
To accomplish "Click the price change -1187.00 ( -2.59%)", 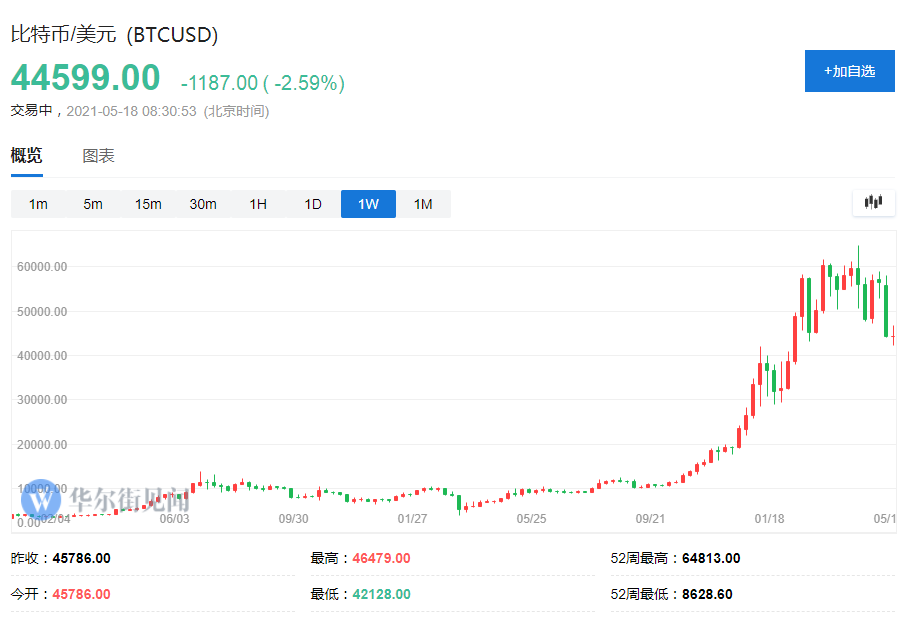I will click(x=263, y=83).
